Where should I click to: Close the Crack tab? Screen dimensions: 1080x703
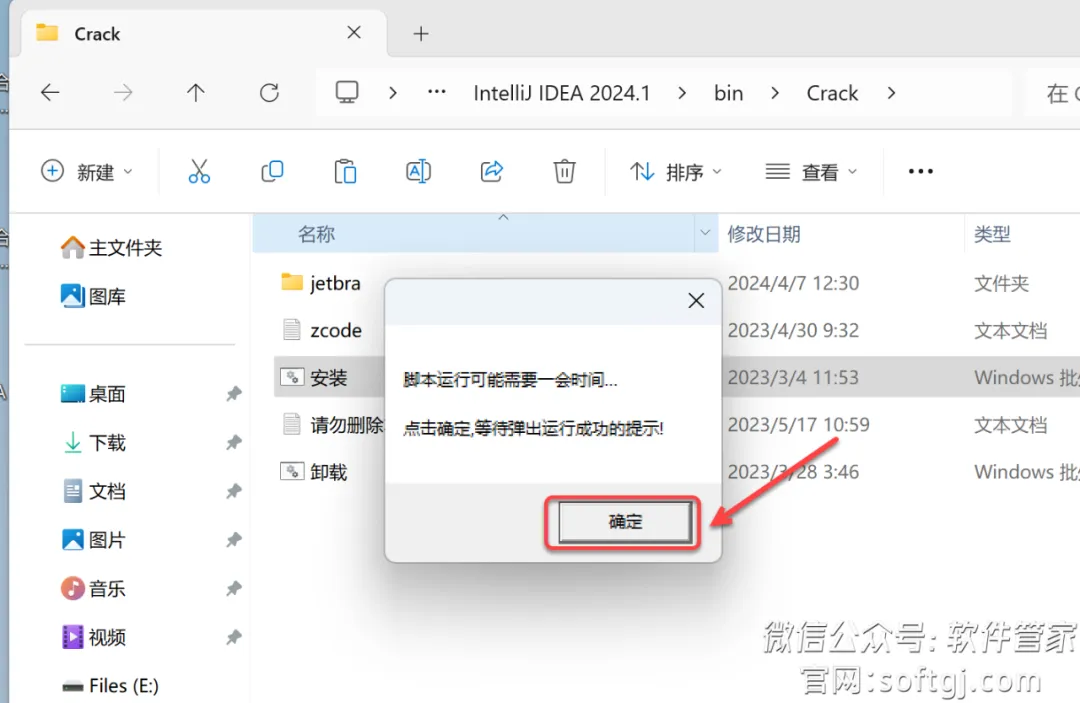click(x=354, y=32)
